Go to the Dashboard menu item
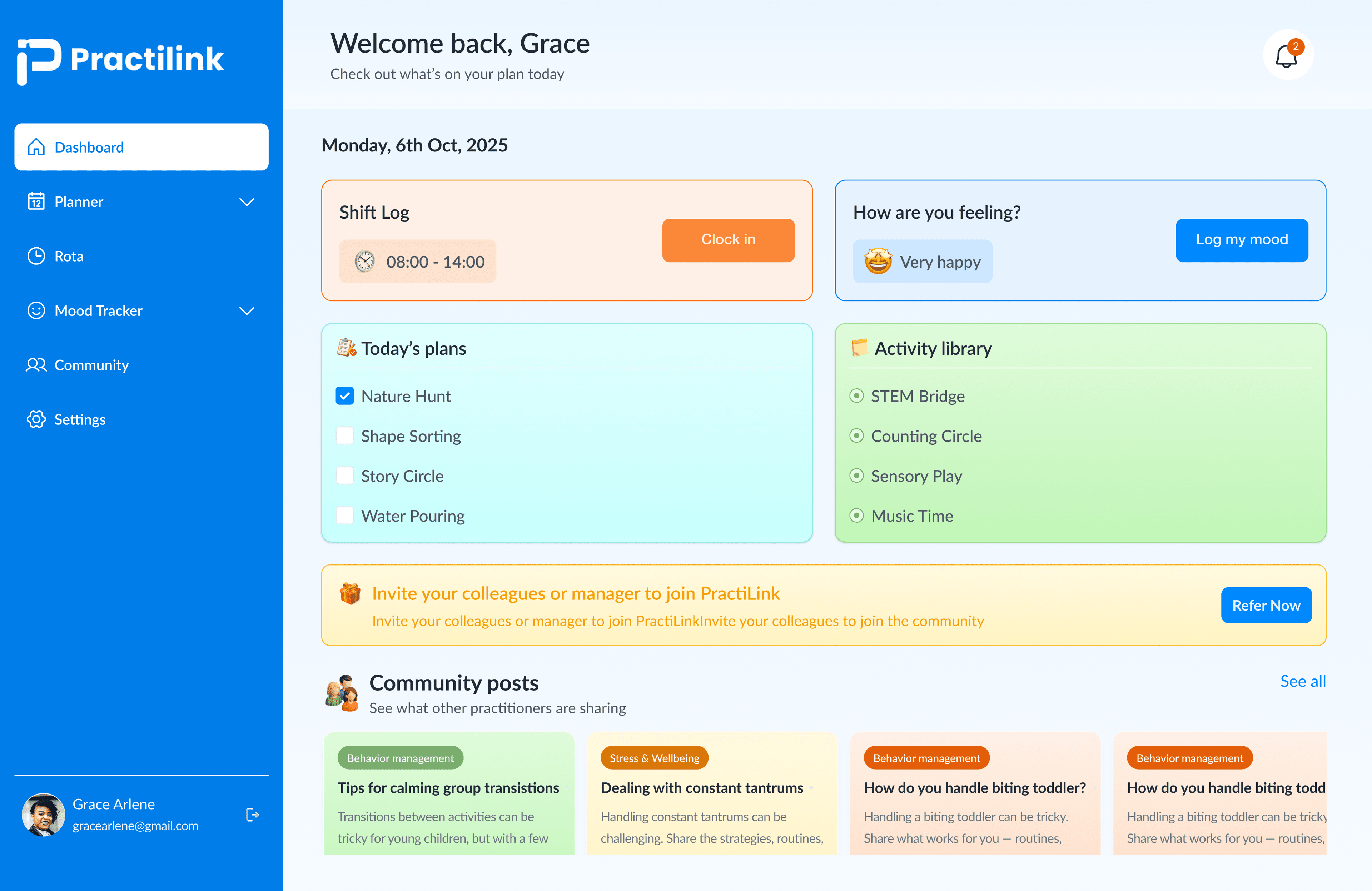The width and height of the screenshot is (1372, 891). tap(141, 147)
